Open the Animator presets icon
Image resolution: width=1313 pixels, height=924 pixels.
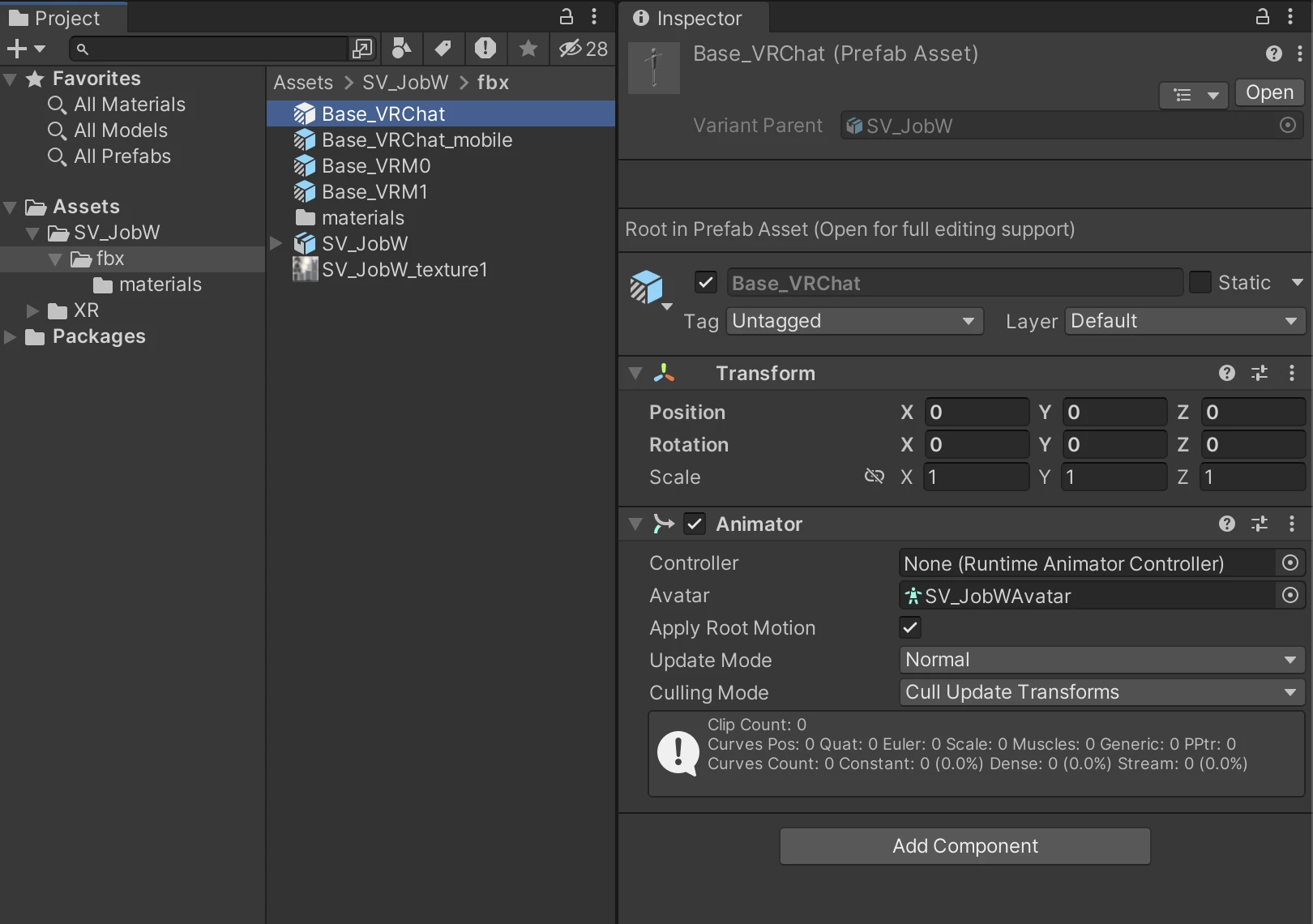tap(1260, 524)
